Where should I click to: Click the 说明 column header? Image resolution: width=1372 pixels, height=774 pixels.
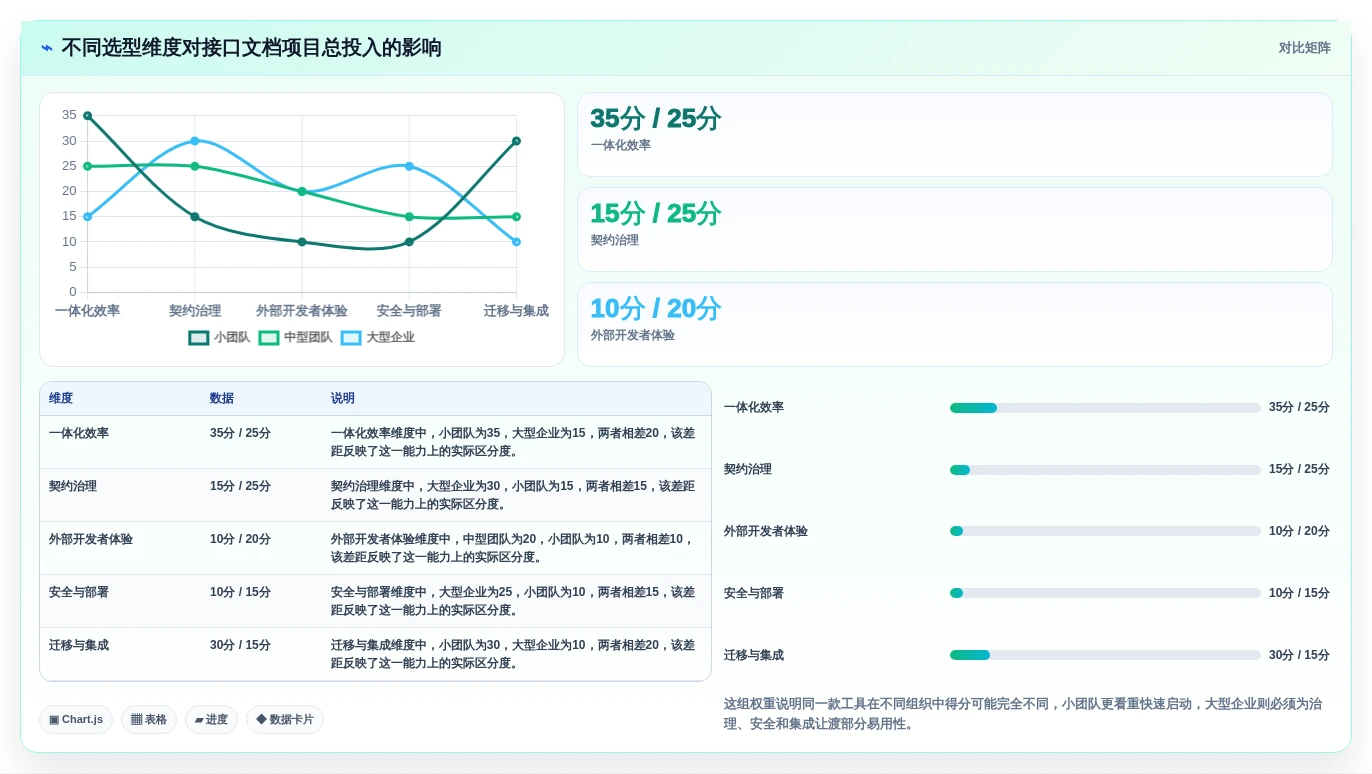point(343,398)
